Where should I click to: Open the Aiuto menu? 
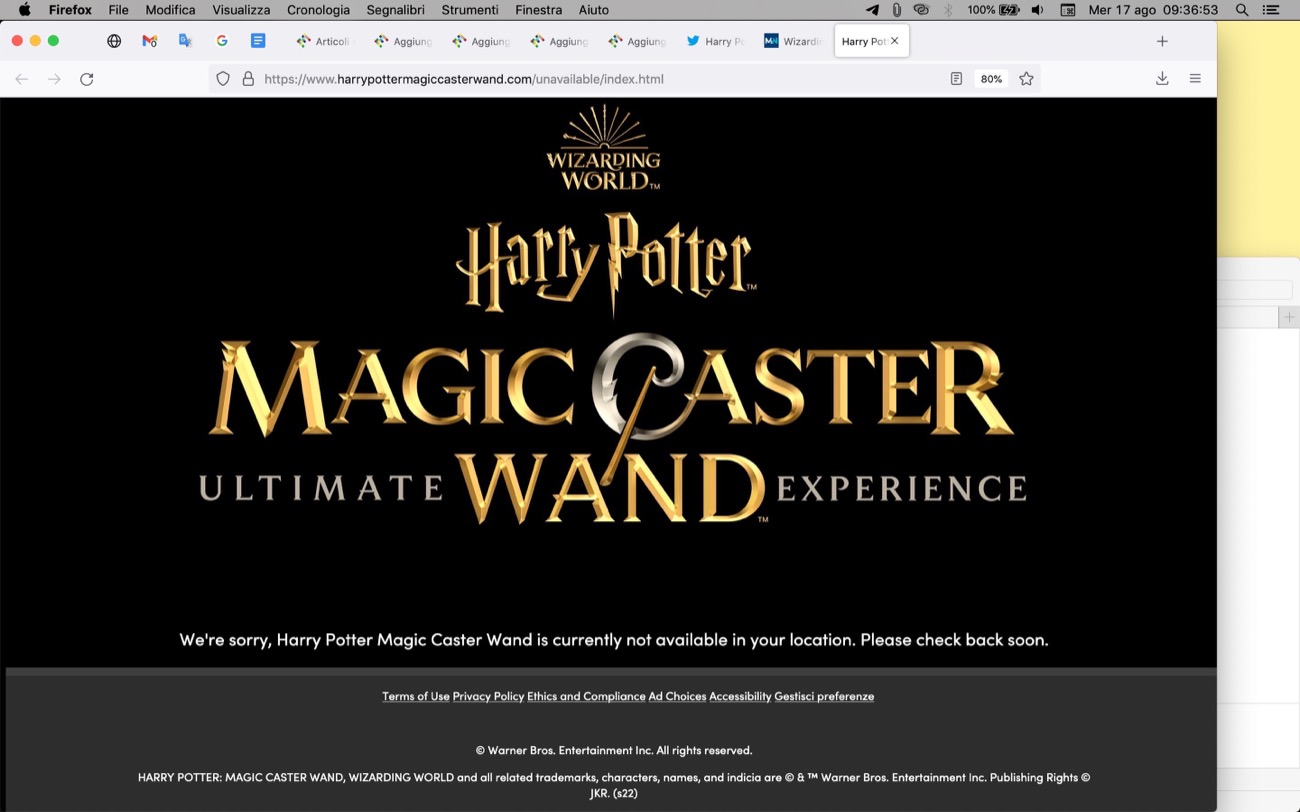click(x=592, y=10)
